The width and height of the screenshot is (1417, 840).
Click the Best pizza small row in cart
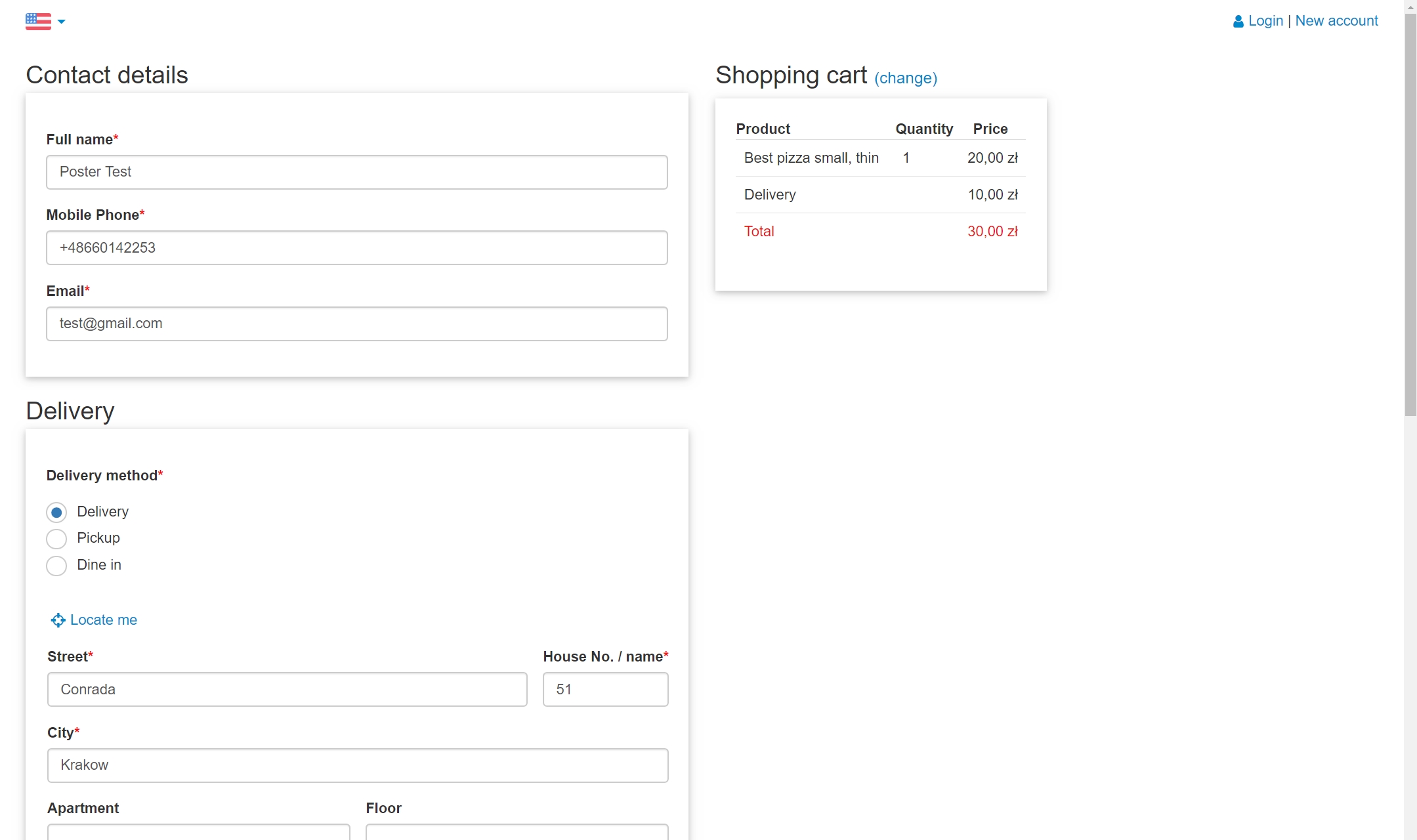(811, 157)
